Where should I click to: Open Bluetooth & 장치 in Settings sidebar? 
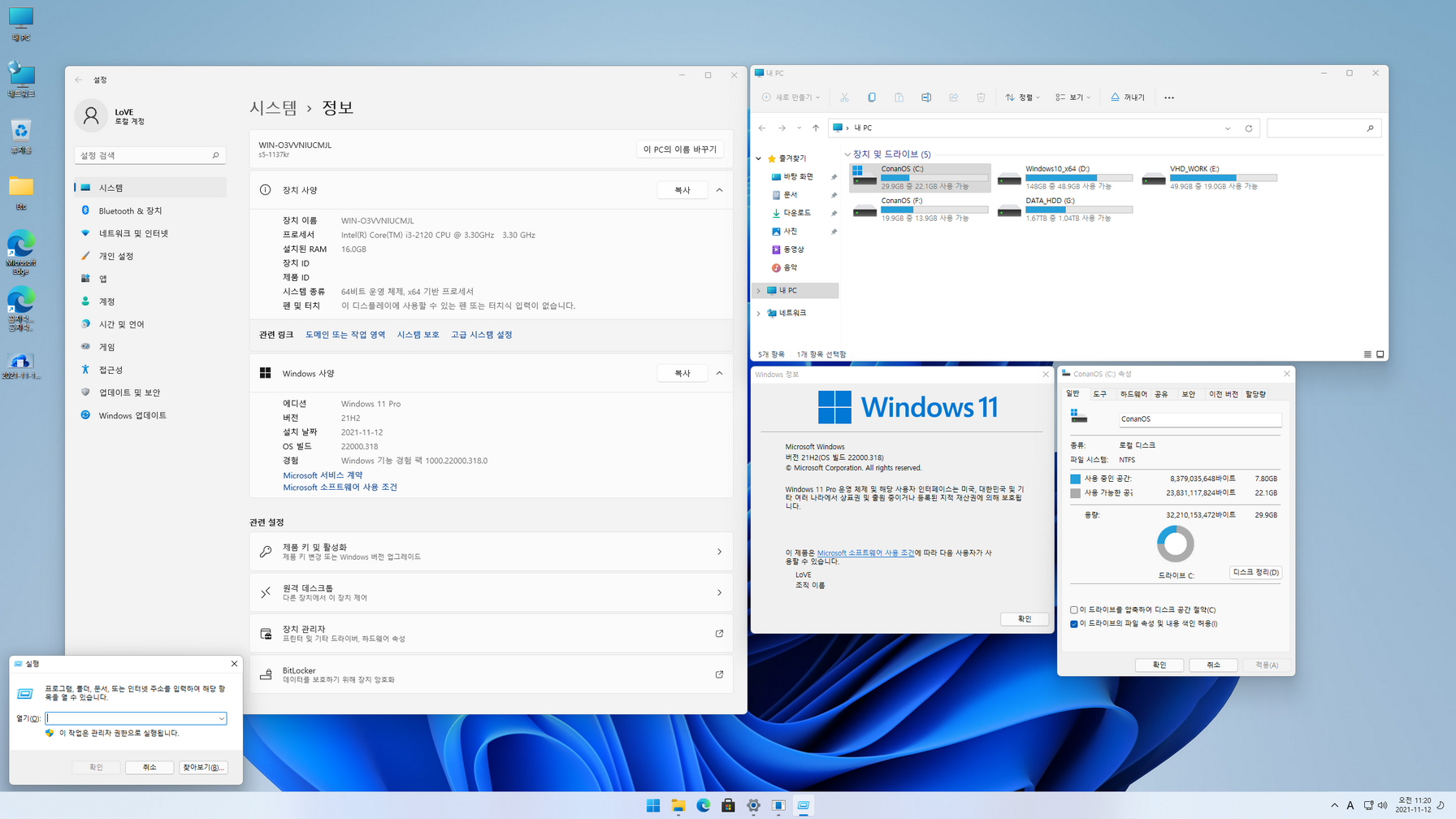pyautogui.click(x=150, y=210)
